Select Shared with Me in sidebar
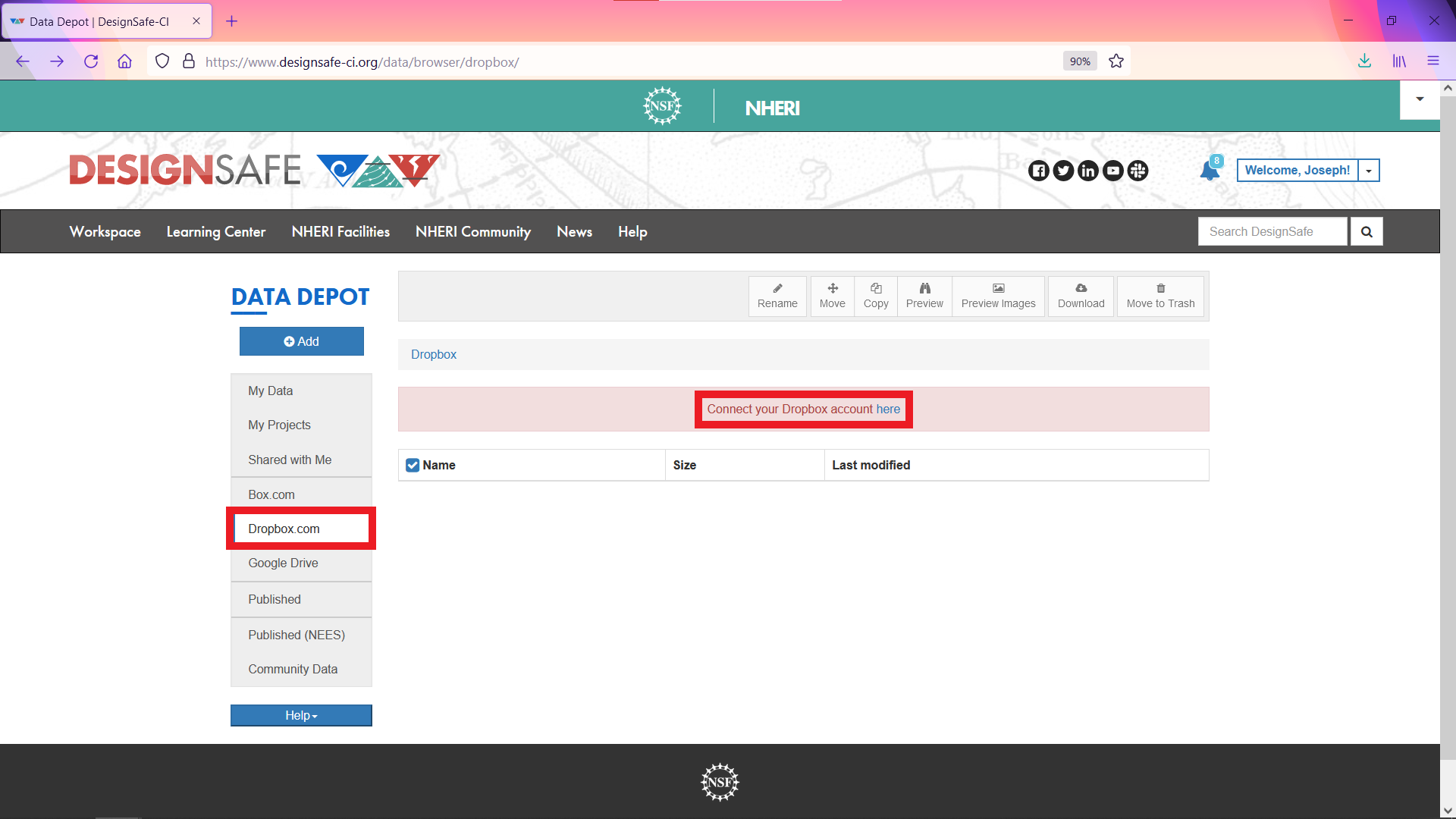1456x819 pixels. (x=301, y=460)
